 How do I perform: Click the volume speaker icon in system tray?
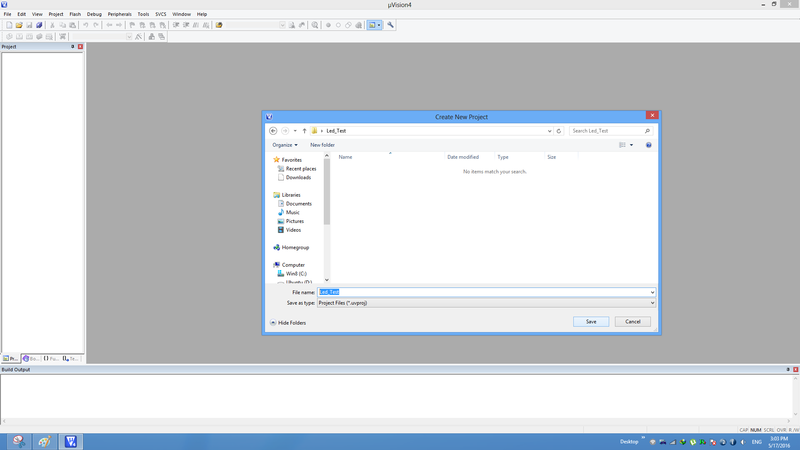(x=743, y=442)
